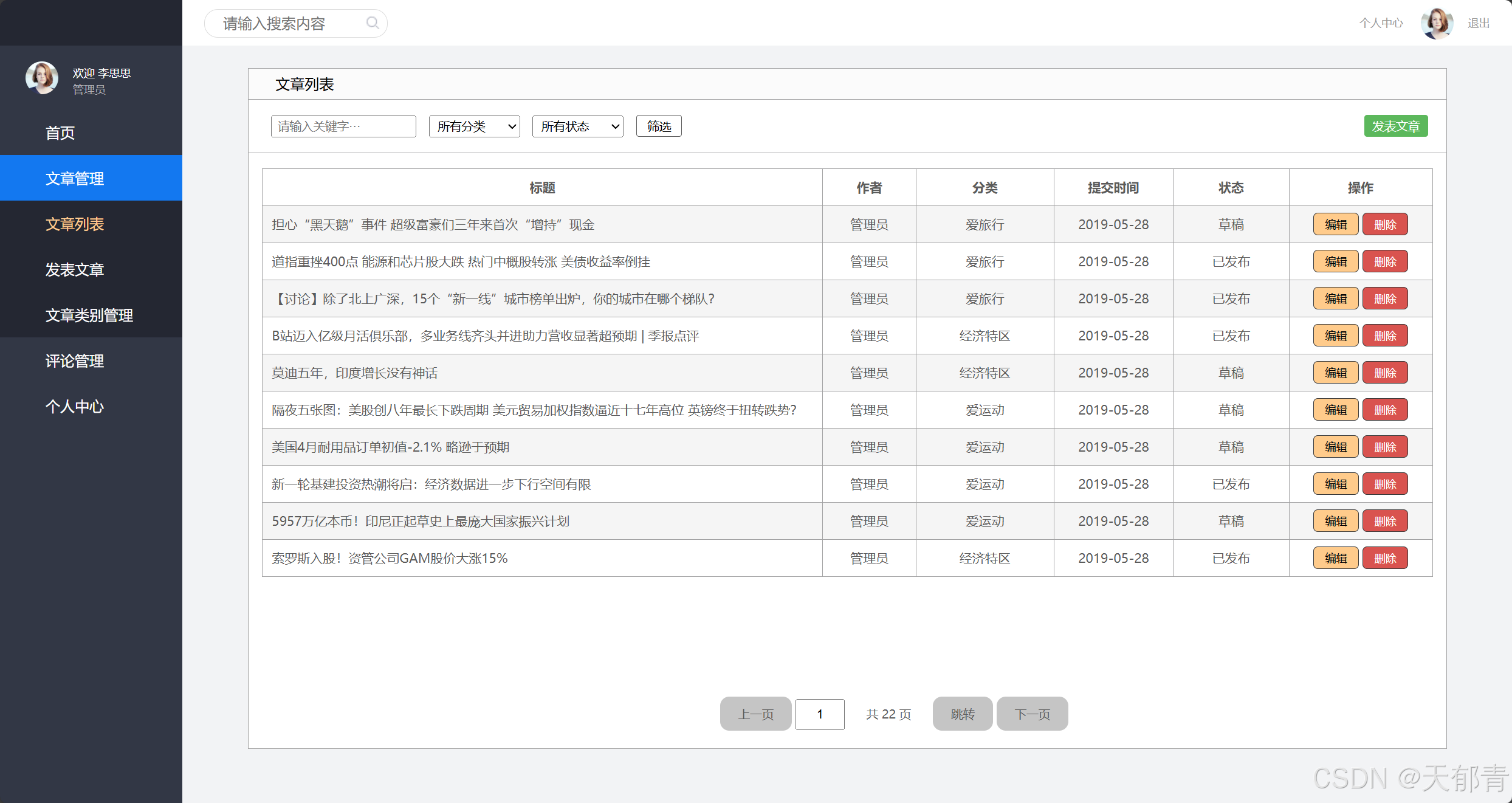Delete the 隔夜五张图 article
The image size is (1512, 803).
point(1385,410)
